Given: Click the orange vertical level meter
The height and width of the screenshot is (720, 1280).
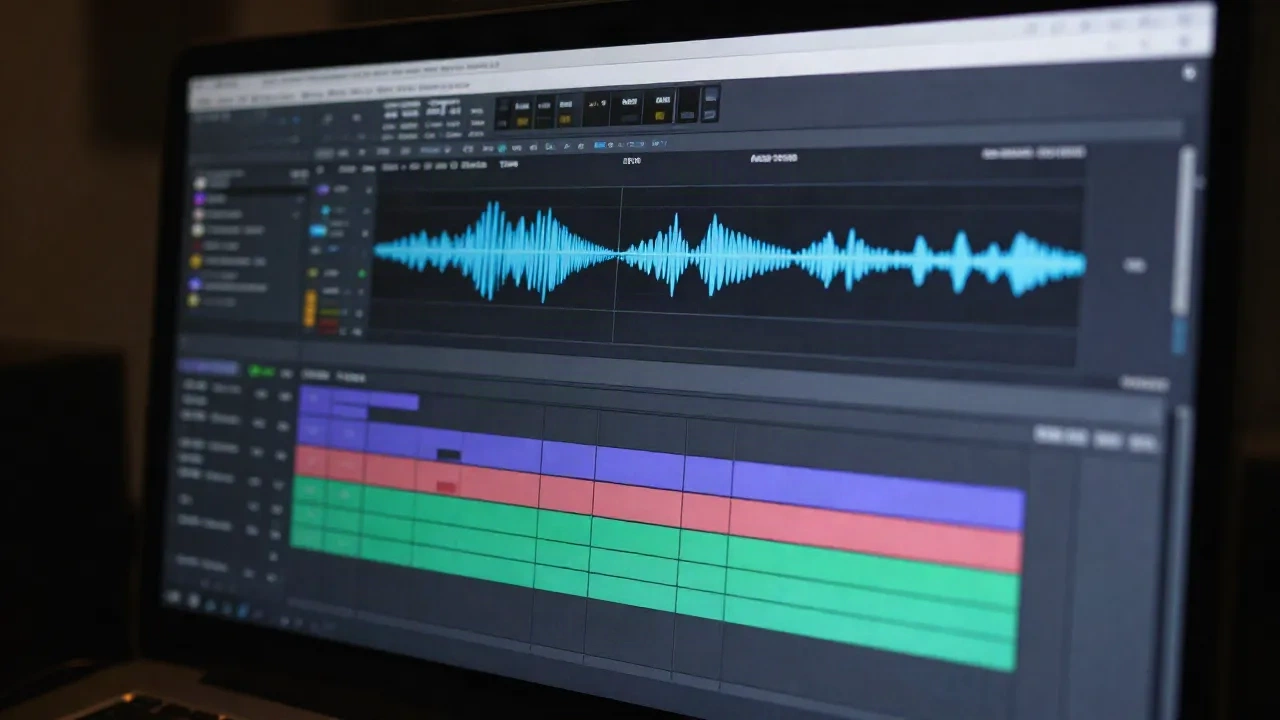Looking at the screenshot, I should point(310,306).
